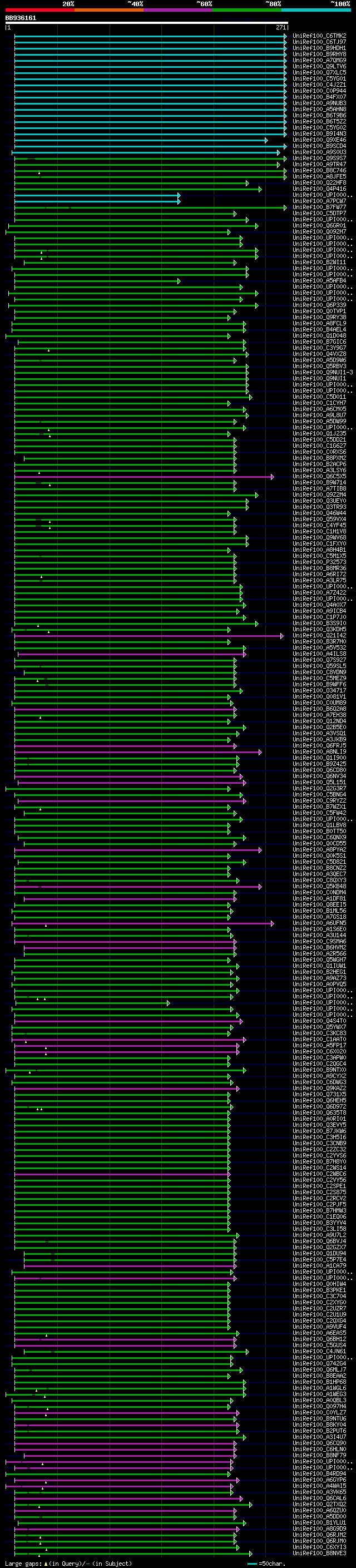Open hit UniRef100_A7QMG9
This screenshot has height=1568, width=356.
point(319,61)
